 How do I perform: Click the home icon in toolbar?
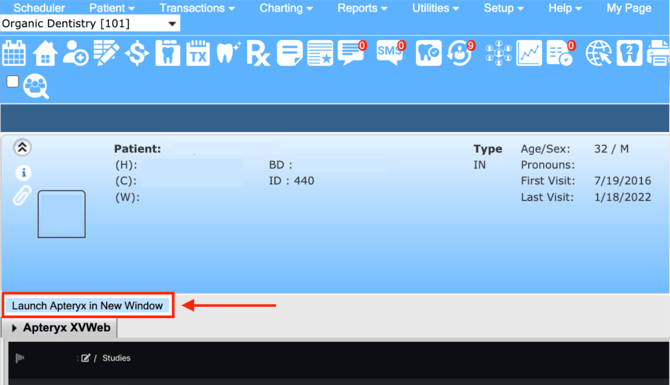point(45,53)
